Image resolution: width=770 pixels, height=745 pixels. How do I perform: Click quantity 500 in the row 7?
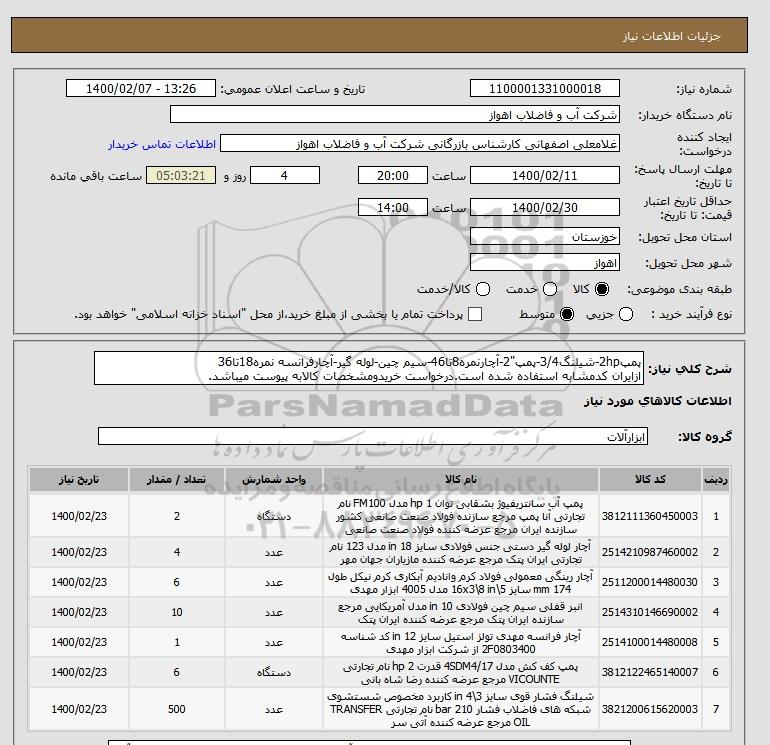(x=177, y=709)
